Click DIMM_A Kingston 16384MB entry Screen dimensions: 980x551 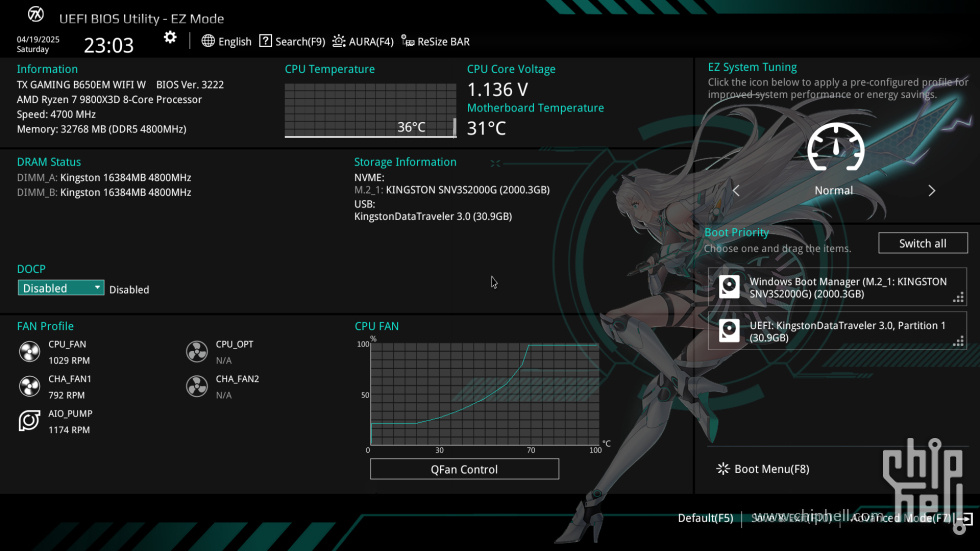[104, 177]
